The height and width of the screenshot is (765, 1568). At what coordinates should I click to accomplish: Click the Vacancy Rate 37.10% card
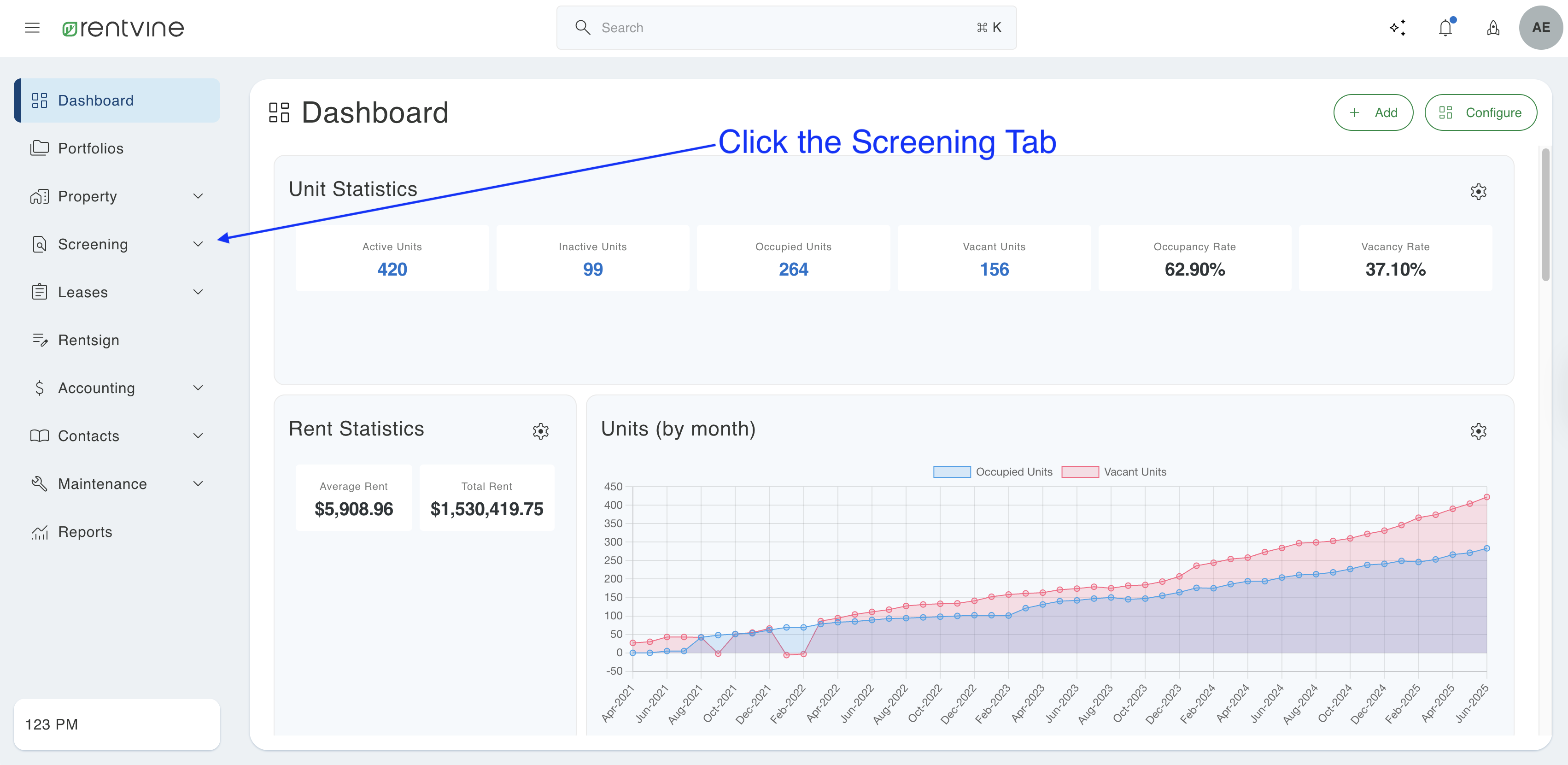coord(1395,258)
